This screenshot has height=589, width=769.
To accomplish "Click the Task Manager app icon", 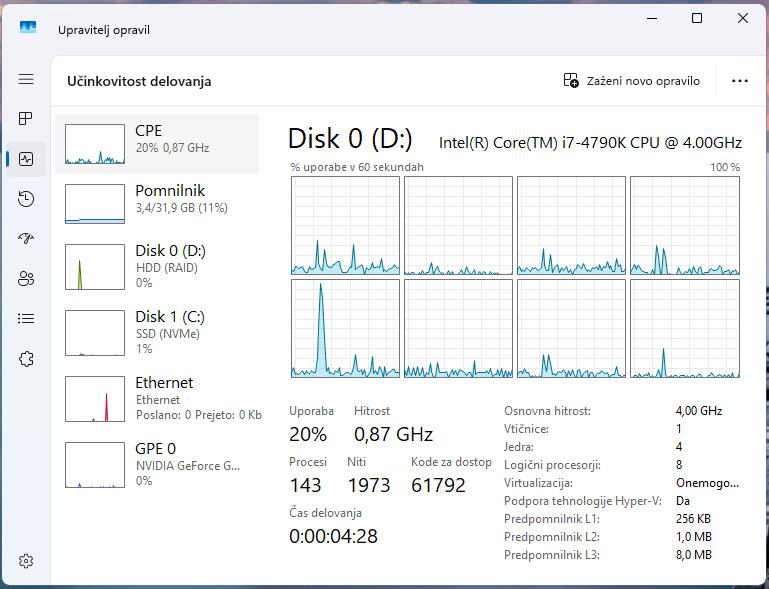I will pos(28,26).
